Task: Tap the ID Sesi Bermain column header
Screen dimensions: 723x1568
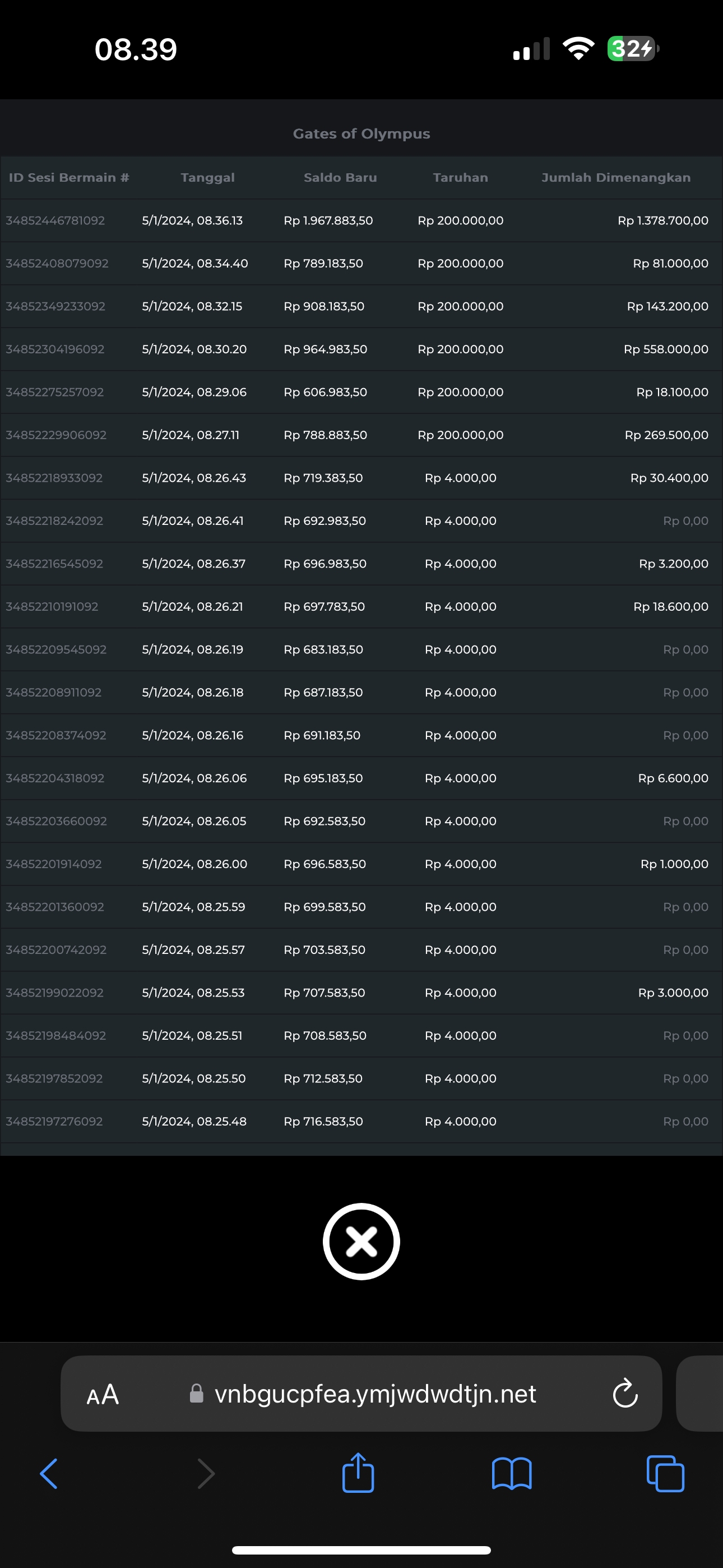Action: click(x=69, y=178)
